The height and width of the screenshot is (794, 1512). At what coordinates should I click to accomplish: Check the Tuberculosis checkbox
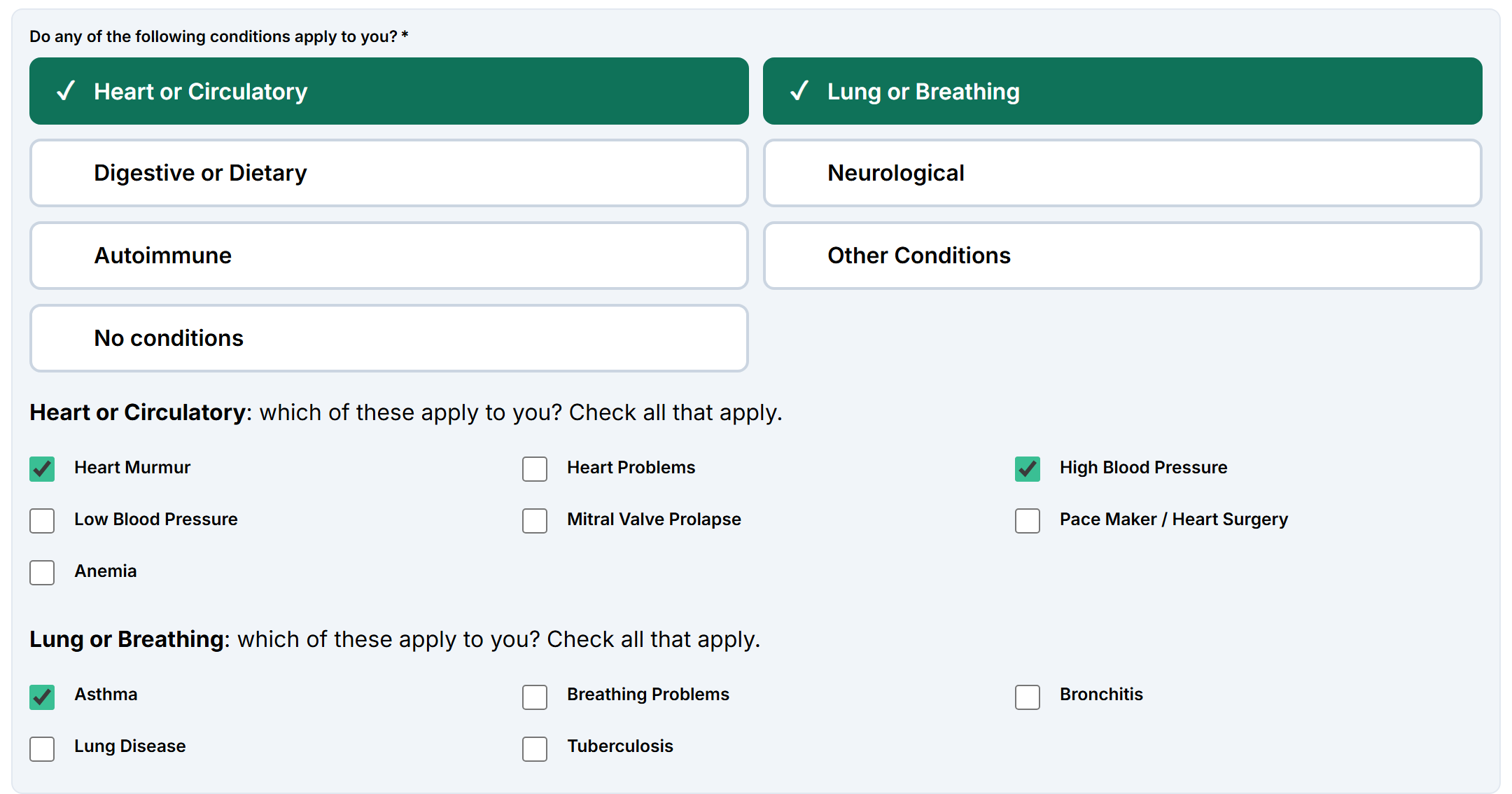[535, 748]
